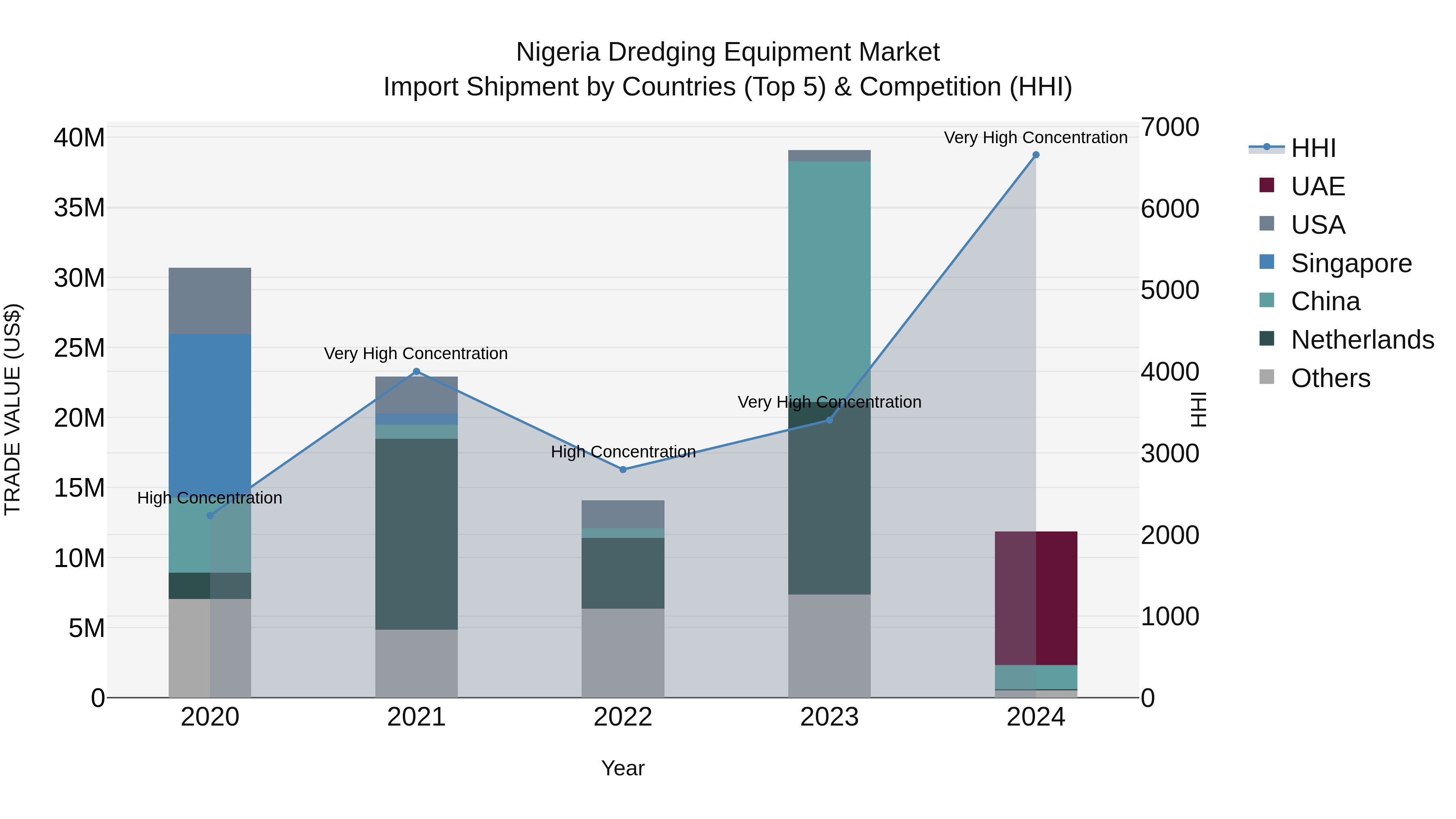Click the 1000 tick on right axis
The image size is (1456, 819).
coord(1170,616)
